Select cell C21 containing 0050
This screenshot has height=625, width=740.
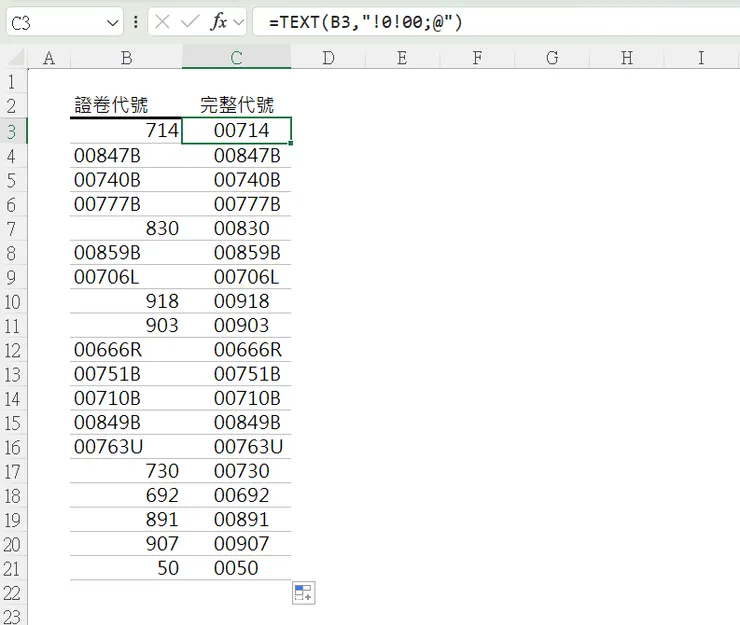coord(236,568)
